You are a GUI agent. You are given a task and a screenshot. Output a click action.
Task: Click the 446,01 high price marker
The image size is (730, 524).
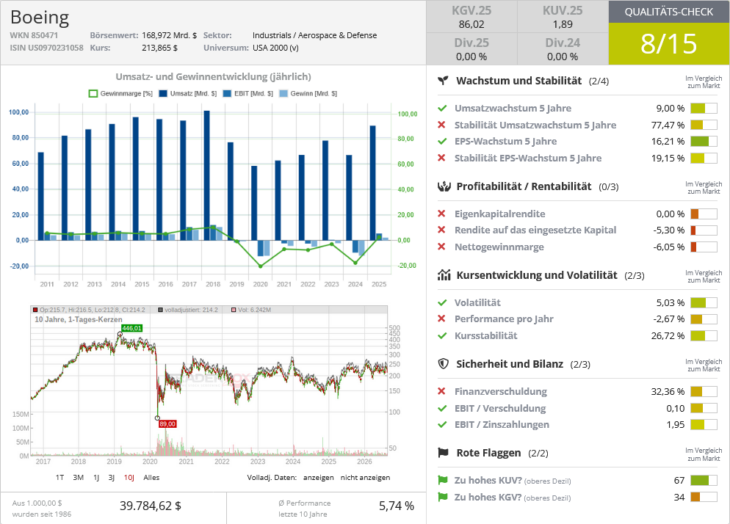132,328
